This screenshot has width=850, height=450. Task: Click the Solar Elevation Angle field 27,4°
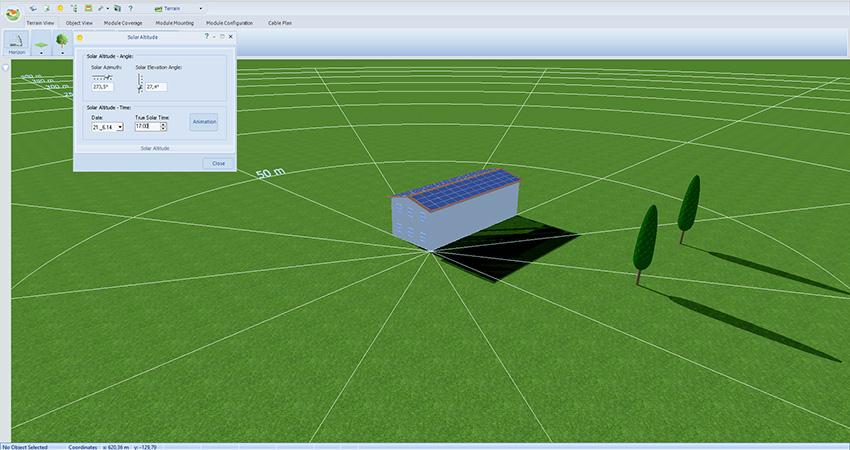point(156,87)
